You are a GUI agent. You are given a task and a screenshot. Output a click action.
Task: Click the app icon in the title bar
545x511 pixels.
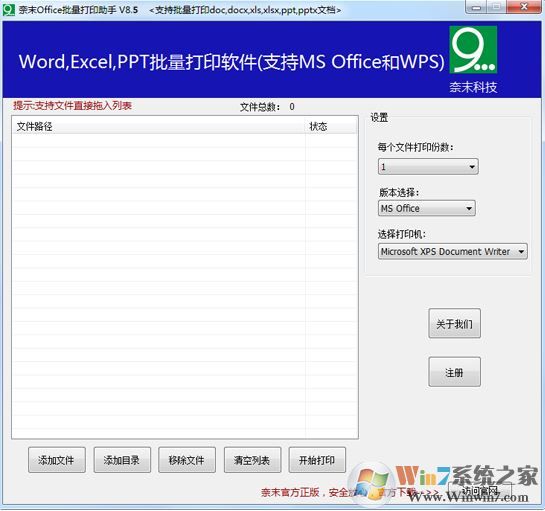[x=8, y=9]
